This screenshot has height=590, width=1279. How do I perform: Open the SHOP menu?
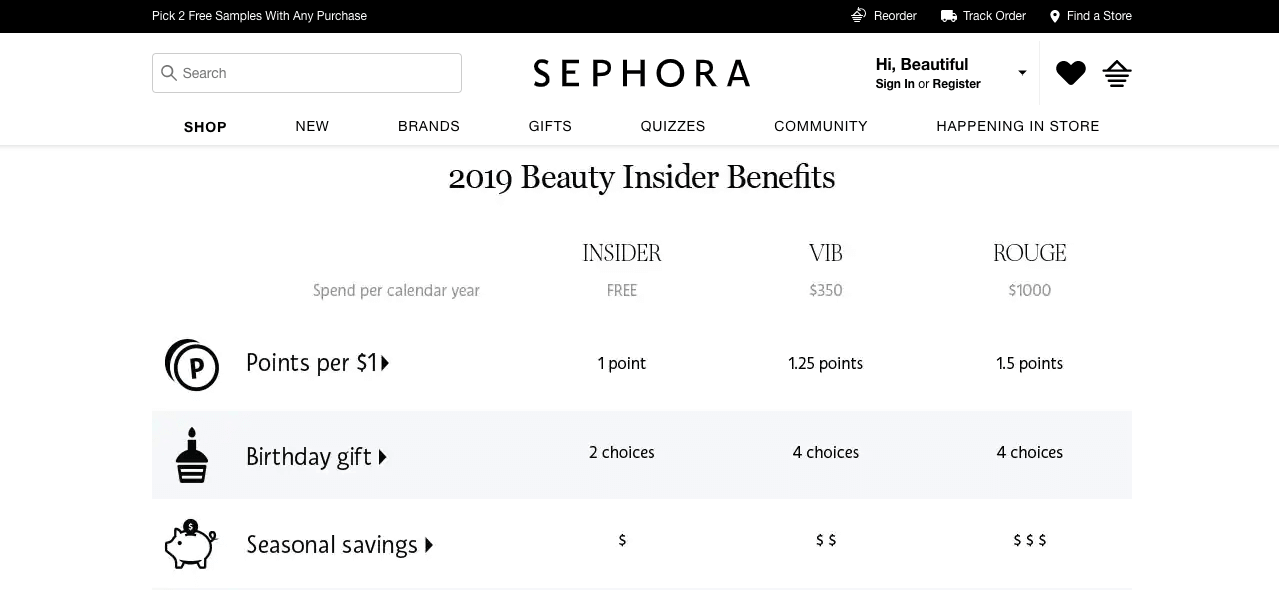[x=205, y=126]
